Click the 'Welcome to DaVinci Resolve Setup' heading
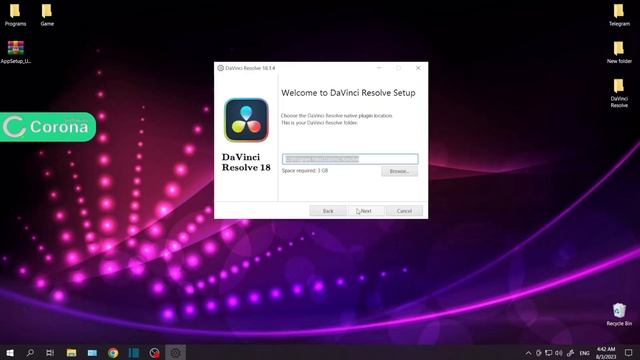 click(x=348, y=93)
